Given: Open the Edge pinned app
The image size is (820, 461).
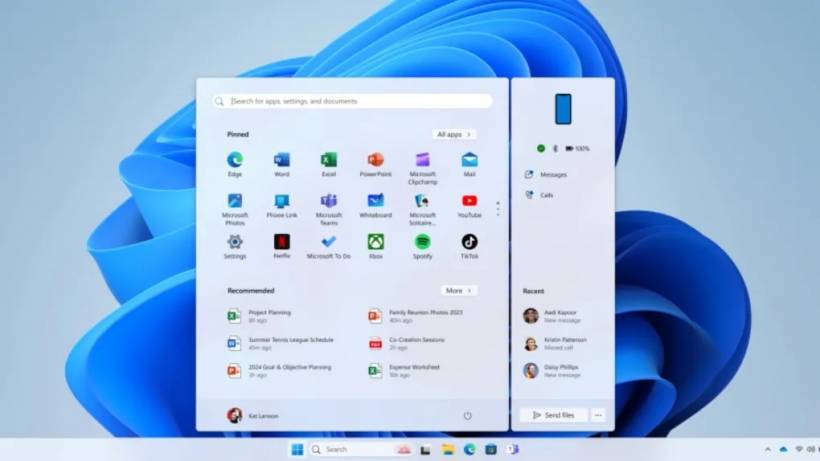Looking at the screenshot, I should point(235,164).
